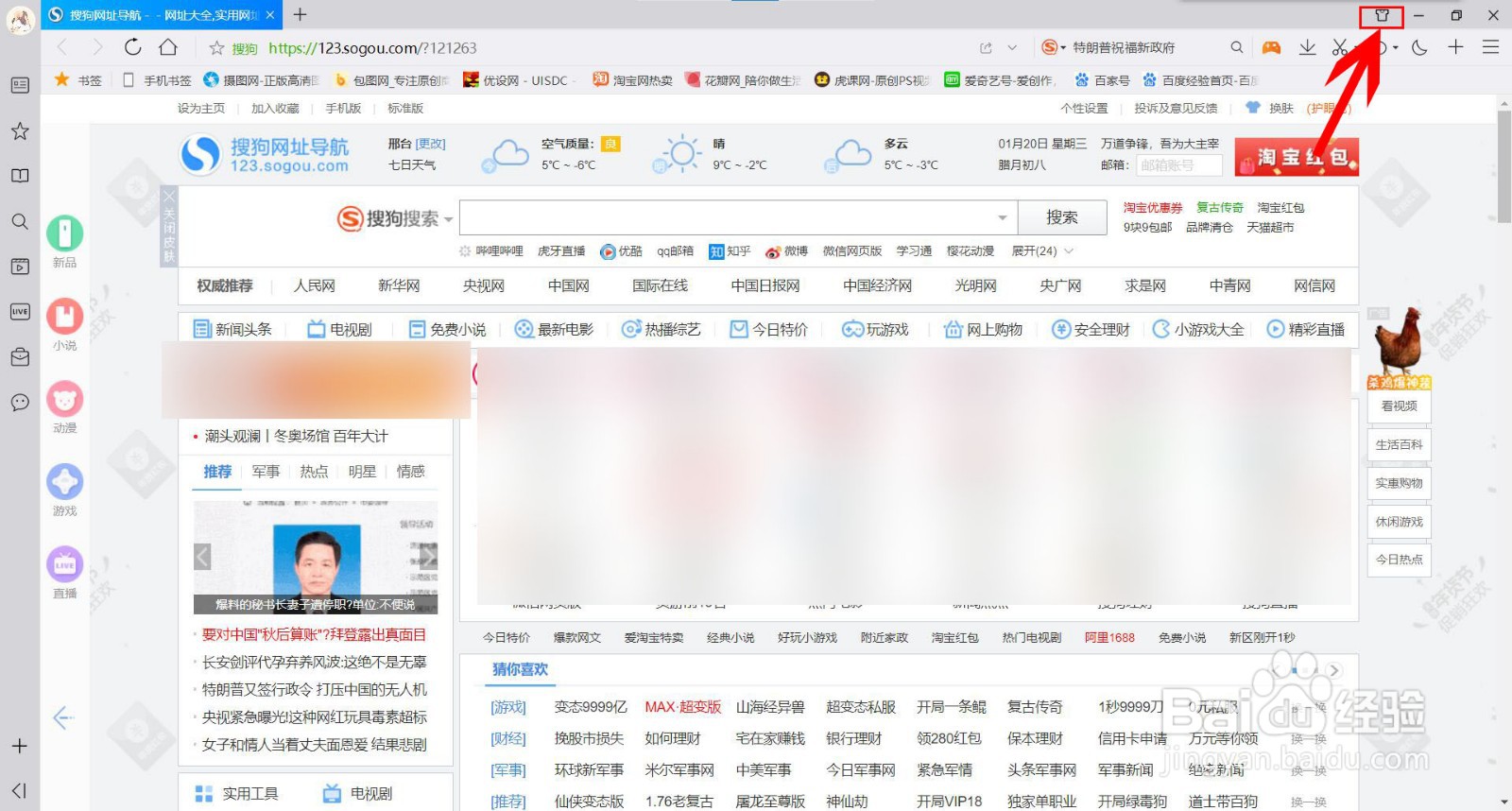Collapse the left sidebar arrow icon
Screen dimensions: 1512x811
[x=20, y=790]
